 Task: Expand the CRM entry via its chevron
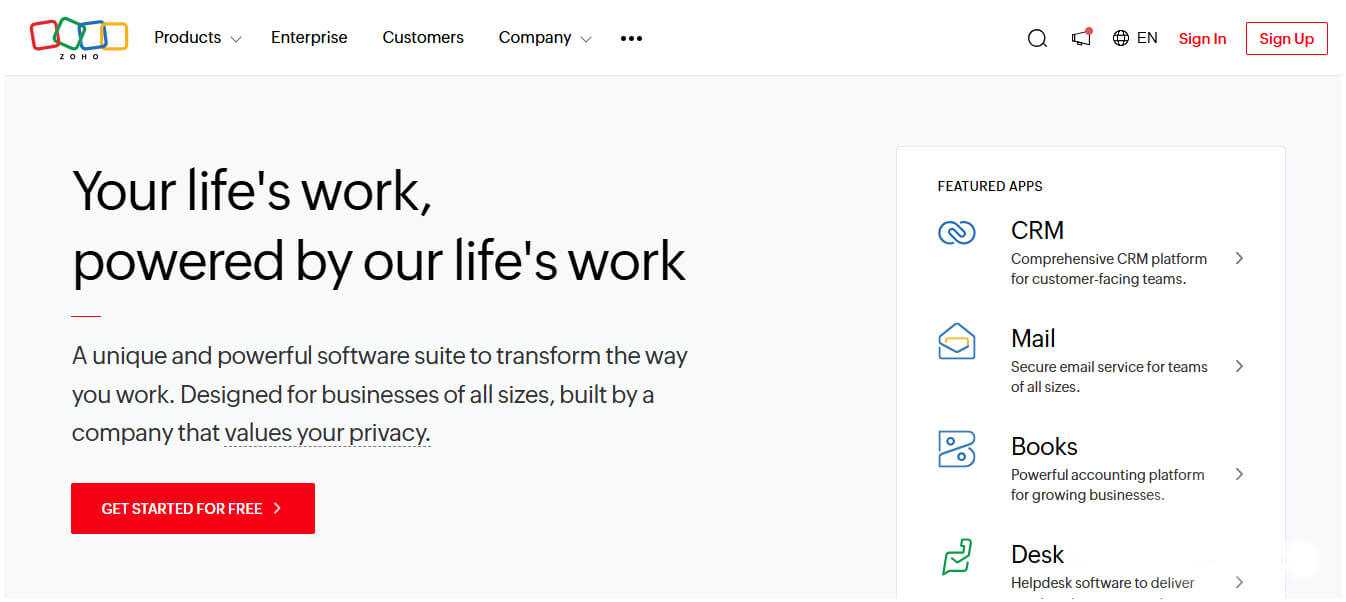[1240, 258]
